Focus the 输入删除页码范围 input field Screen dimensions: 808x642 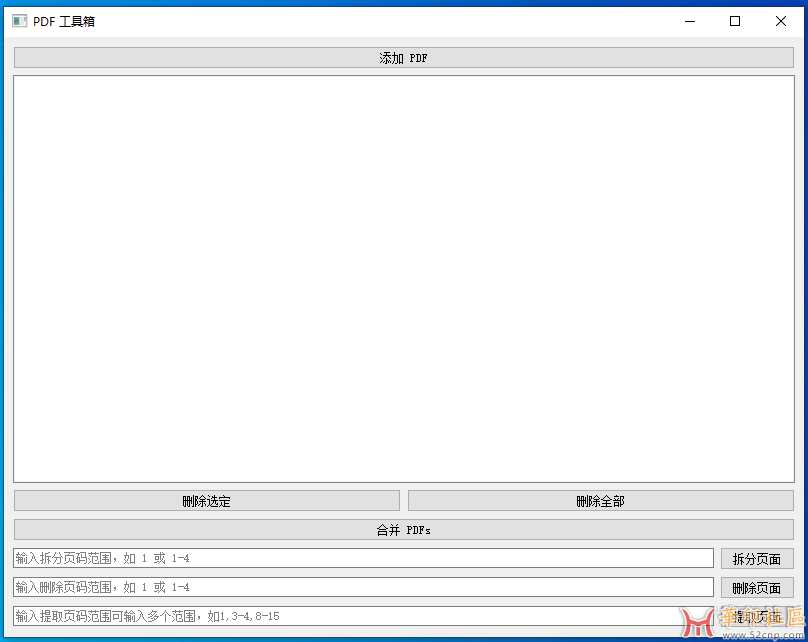pyautogui.click(x=363, y=587)
